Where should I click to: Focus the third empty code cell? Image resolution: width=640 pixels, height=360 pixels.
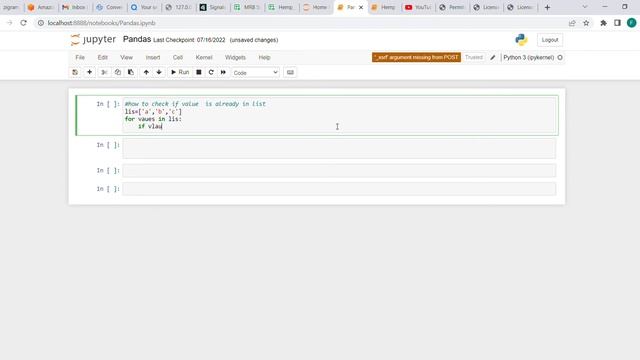[x=339, y=171]
